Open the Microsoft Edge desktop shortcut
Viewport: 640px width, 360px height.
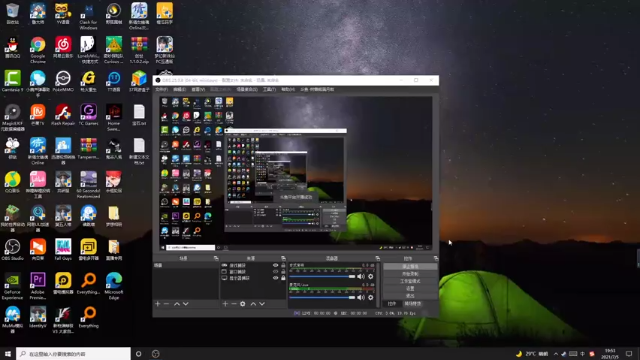click(114, 285)
